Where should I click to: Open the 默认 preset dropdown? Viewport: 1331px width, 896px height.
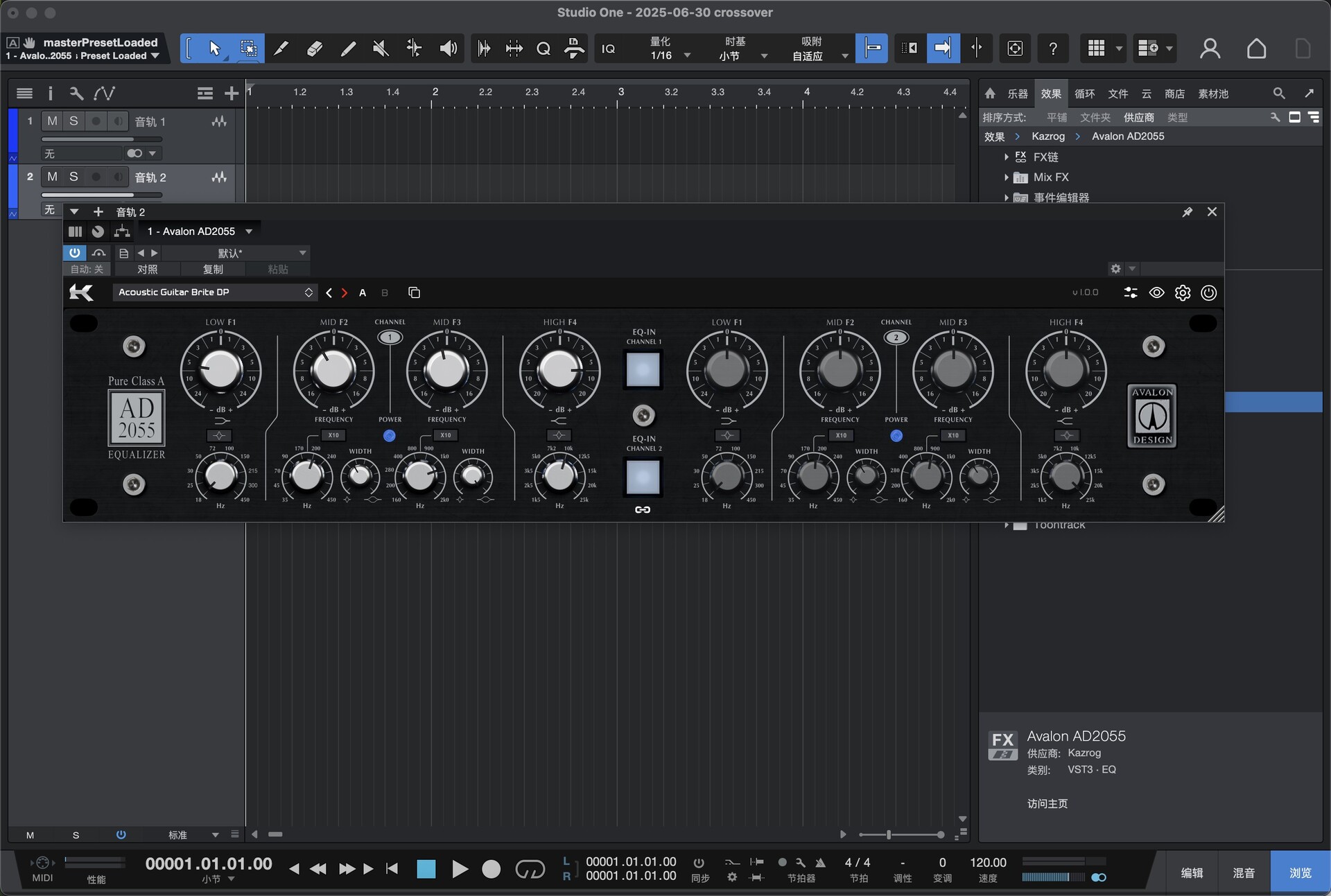tap(236, 253)
